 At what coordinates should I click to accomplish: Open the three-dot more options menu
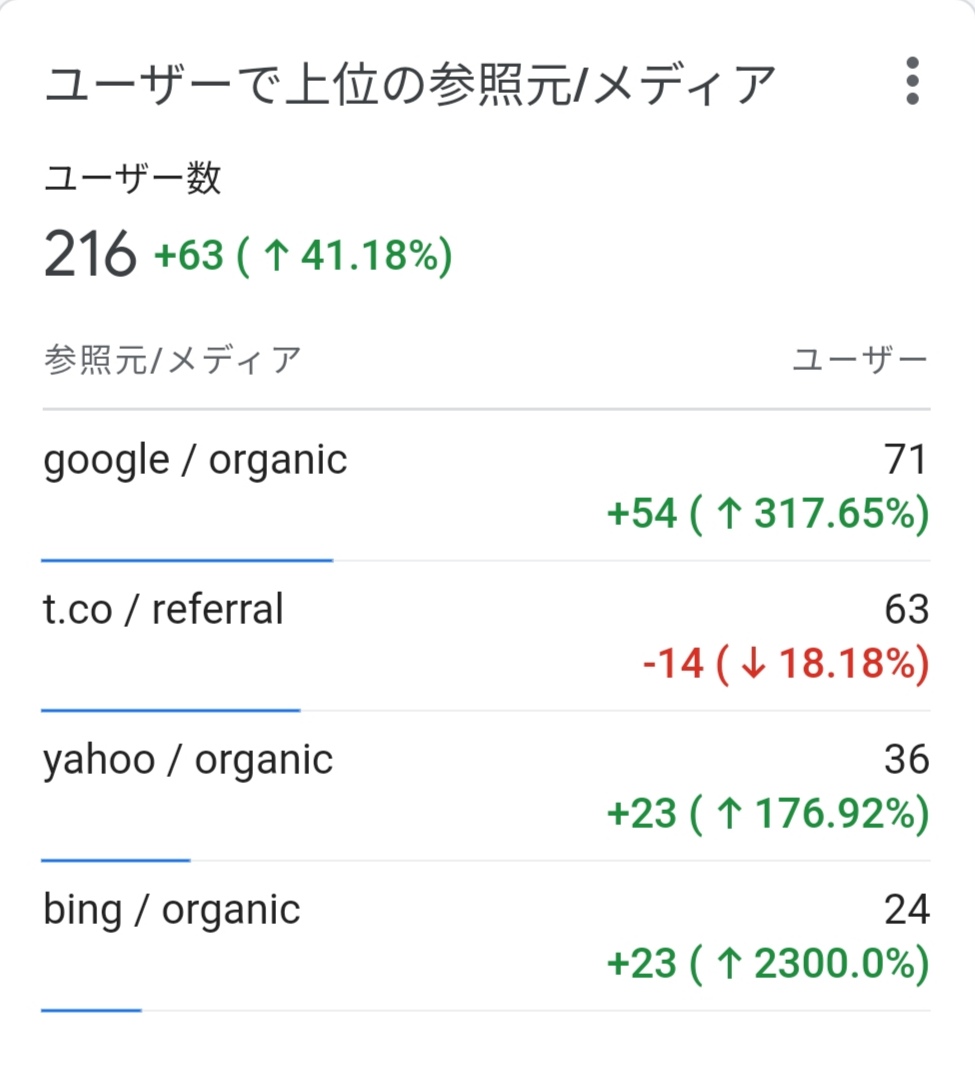[x=912, y=81]
